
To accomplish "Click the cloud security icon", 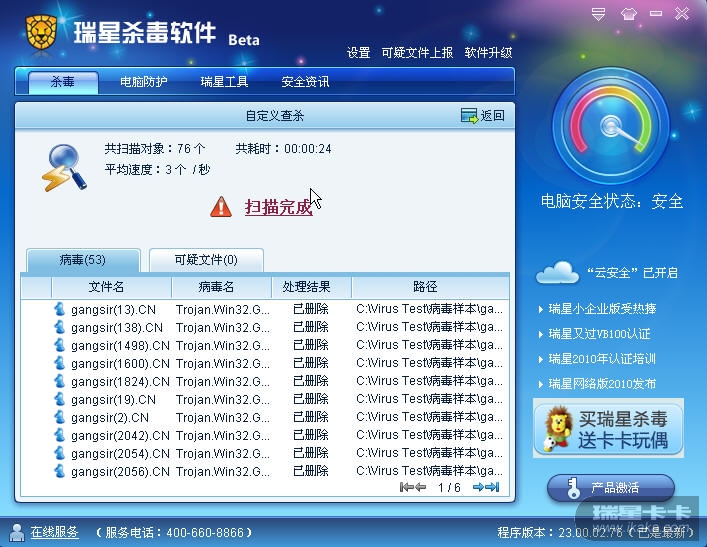I will click(x=557, y=272).
